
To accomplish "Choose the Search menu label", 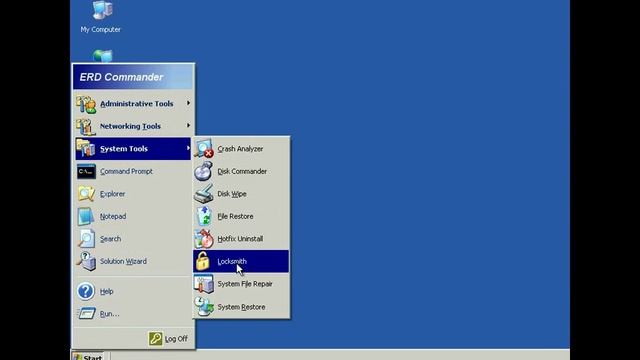I will [110, 239].
